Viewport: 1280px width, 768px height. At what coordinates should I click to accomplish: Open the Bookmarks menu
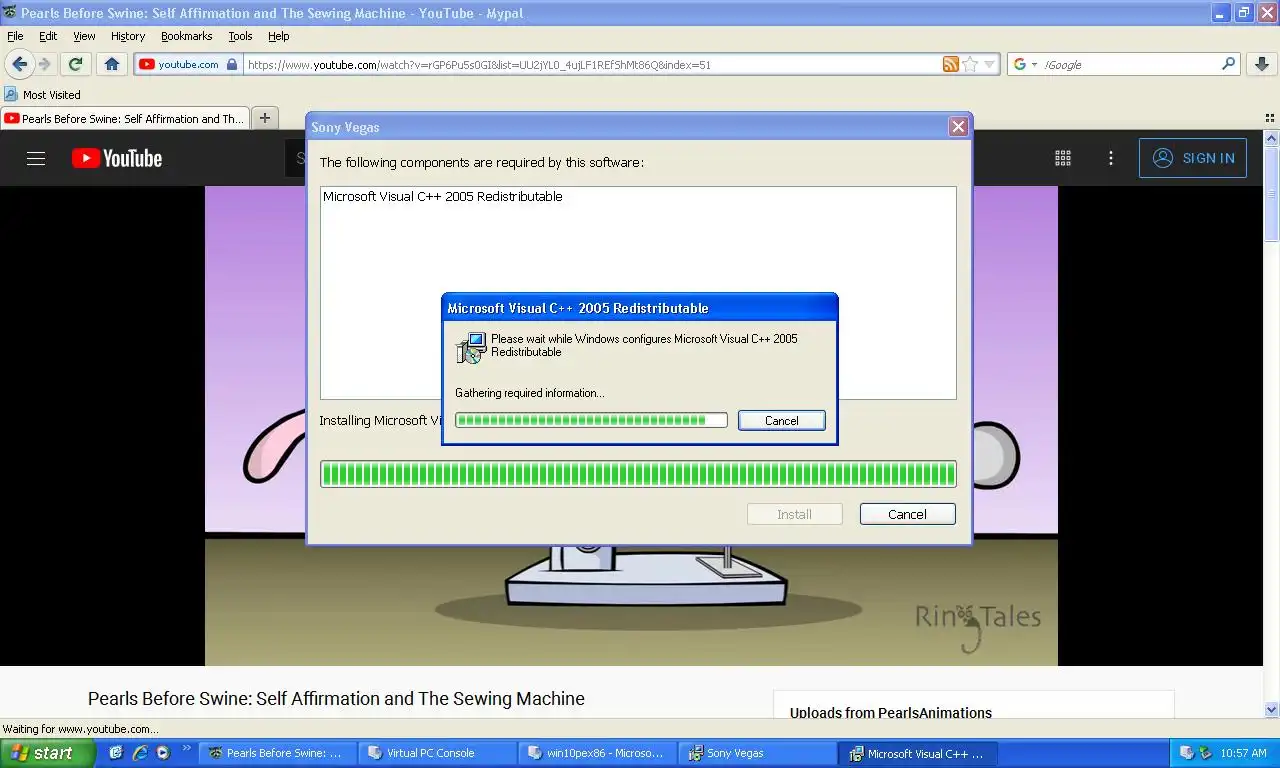pyautogui.click(x=187, y=36)
